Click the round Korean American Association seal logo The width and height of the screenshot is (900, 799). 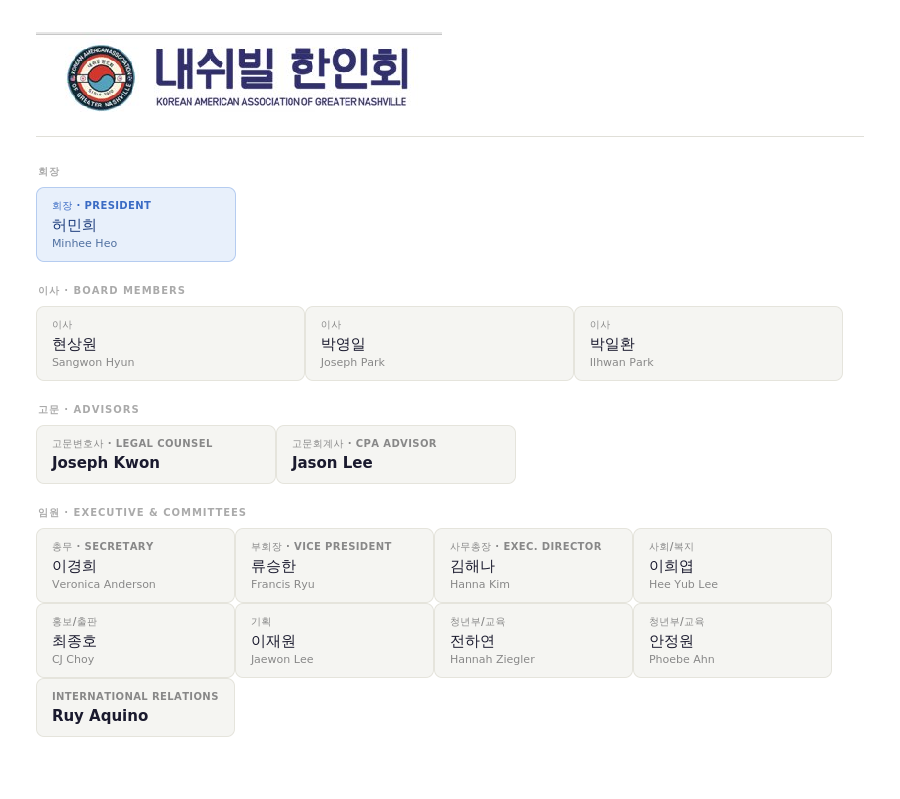(101, 77)
